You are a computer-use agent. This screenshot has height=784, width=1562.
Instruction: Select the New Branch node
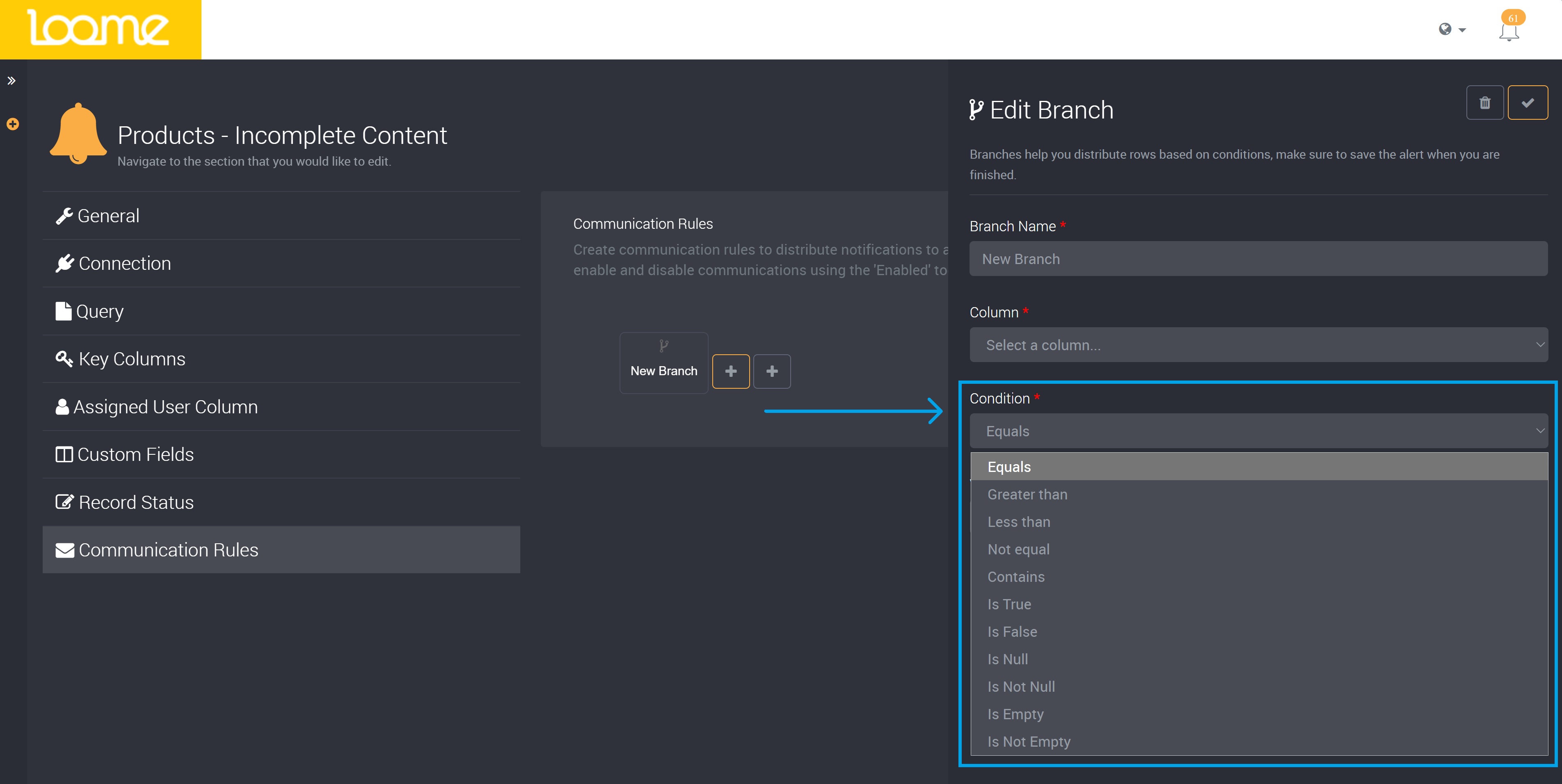tap(663, 363)
